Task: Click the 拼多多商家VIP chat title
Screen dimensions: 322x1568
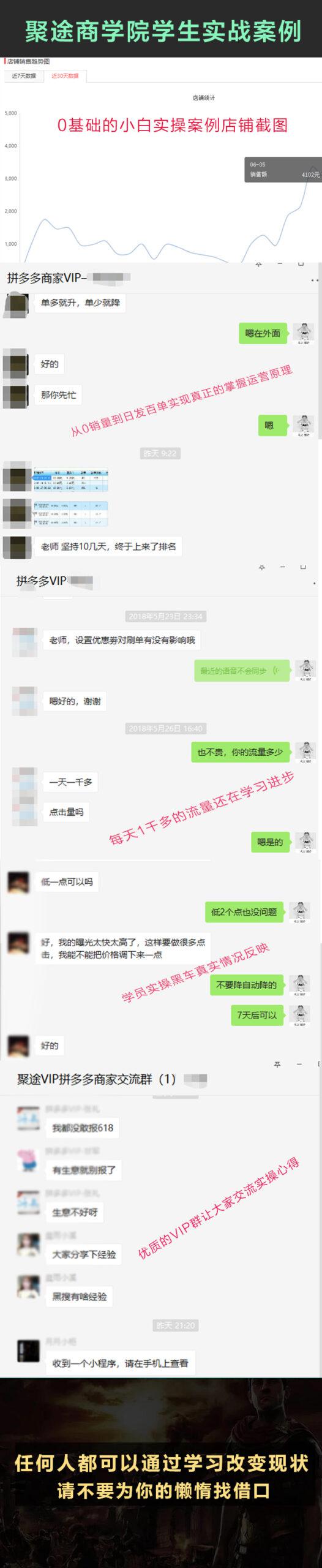Action: pyautogui.click(x=47, y=279)
